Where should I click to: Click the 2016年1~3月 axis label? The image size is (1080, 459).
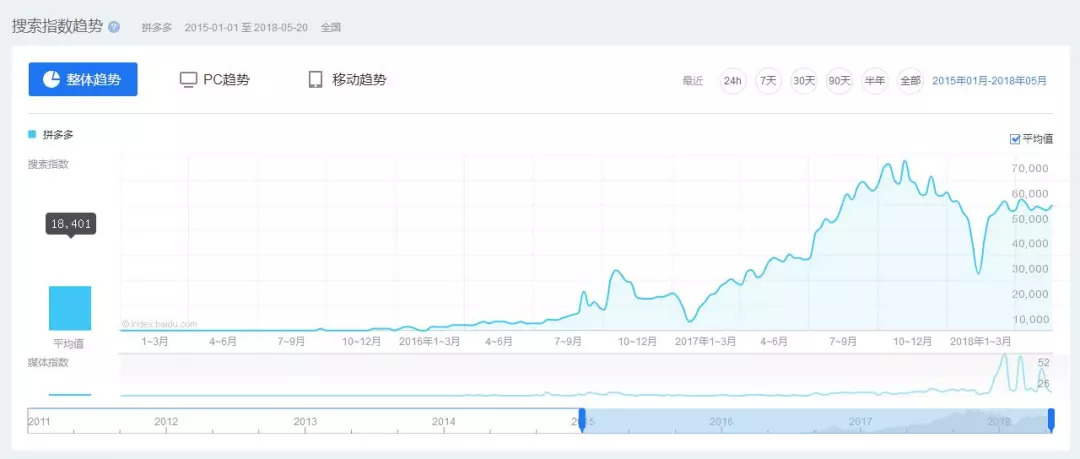click(430, 341)
